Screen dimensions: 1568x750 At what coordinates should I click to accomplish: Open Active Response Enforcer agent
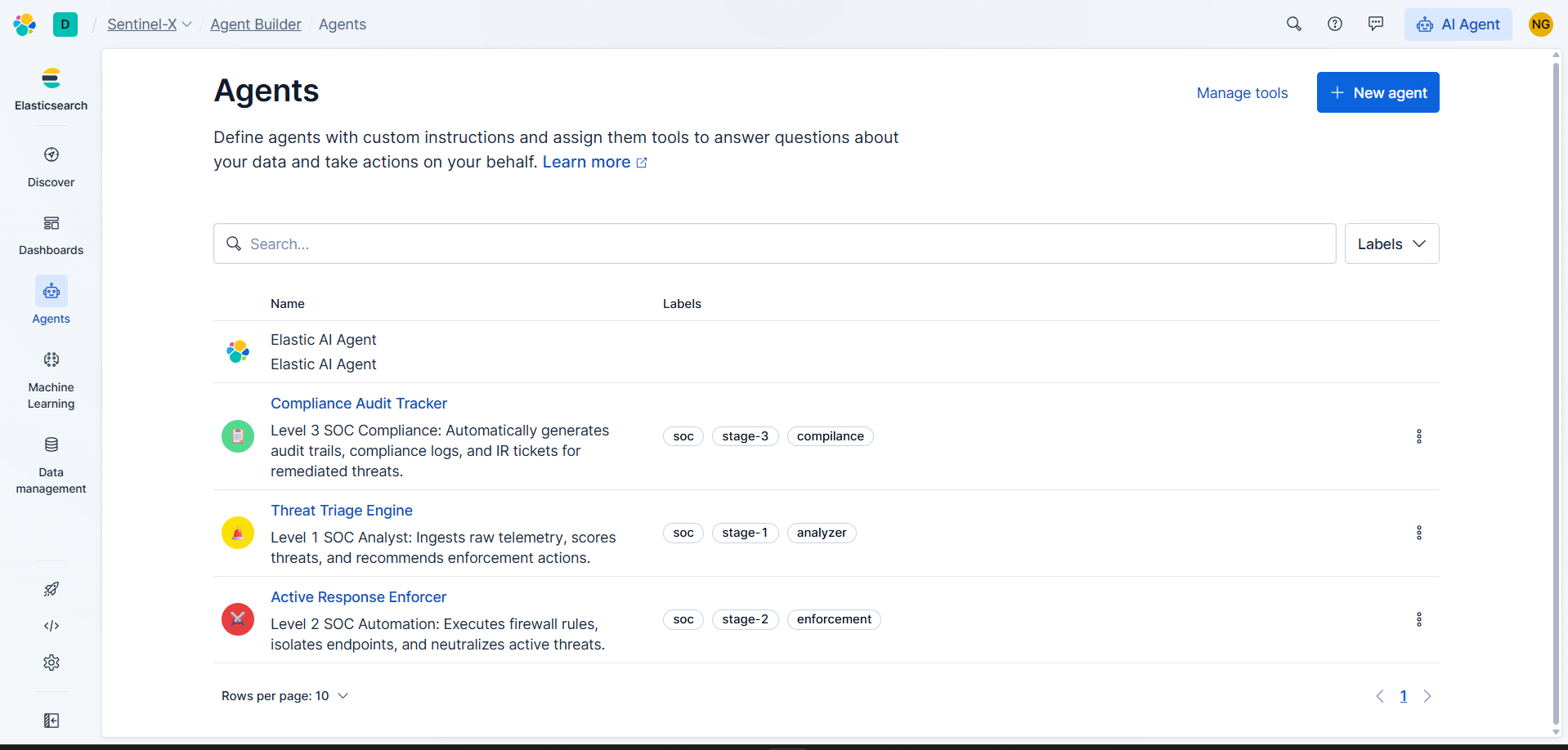tap(358, 597)
